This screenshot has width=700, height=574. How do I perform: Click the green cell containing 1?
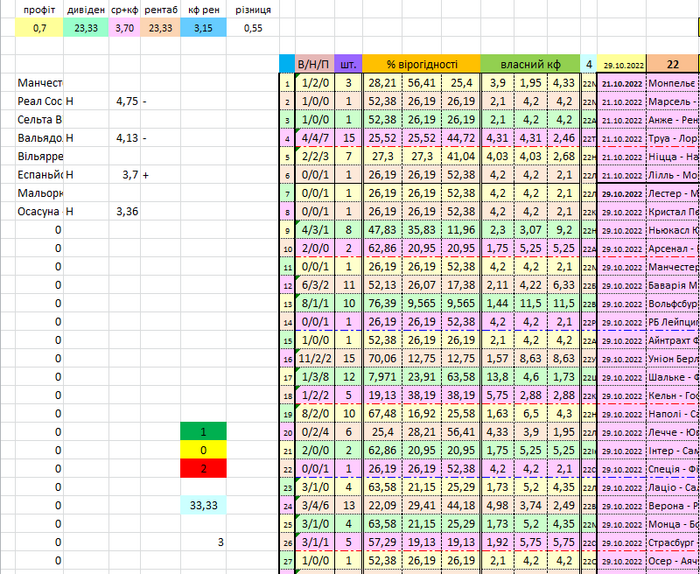[204, 432]
